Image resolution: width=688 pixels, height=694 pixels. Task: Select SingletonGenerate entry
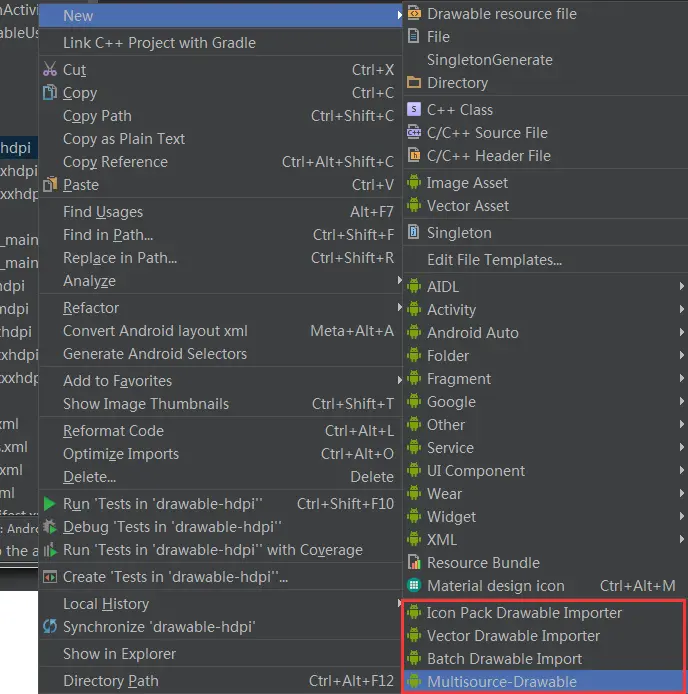pos(545,59)
